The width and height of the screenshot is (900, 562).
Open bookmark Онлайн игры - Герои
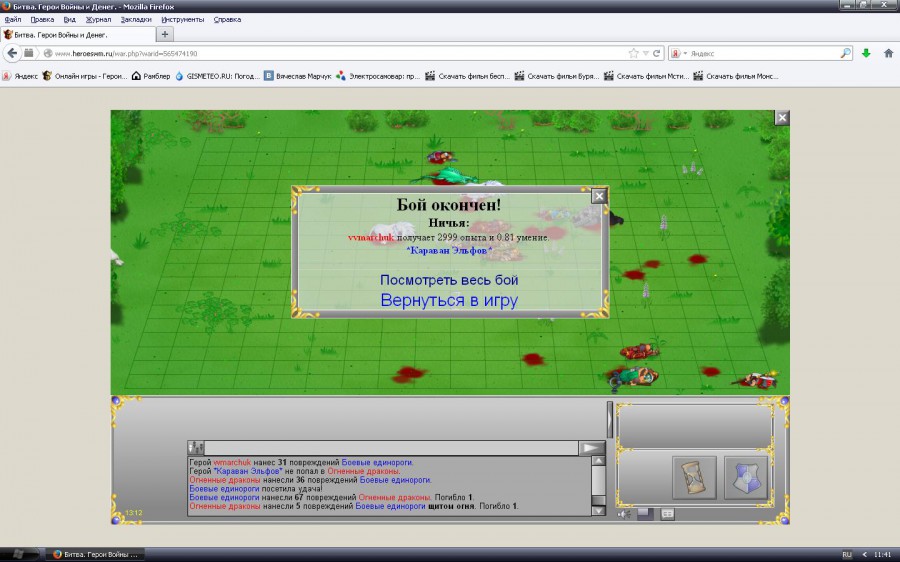click(84, 76)
